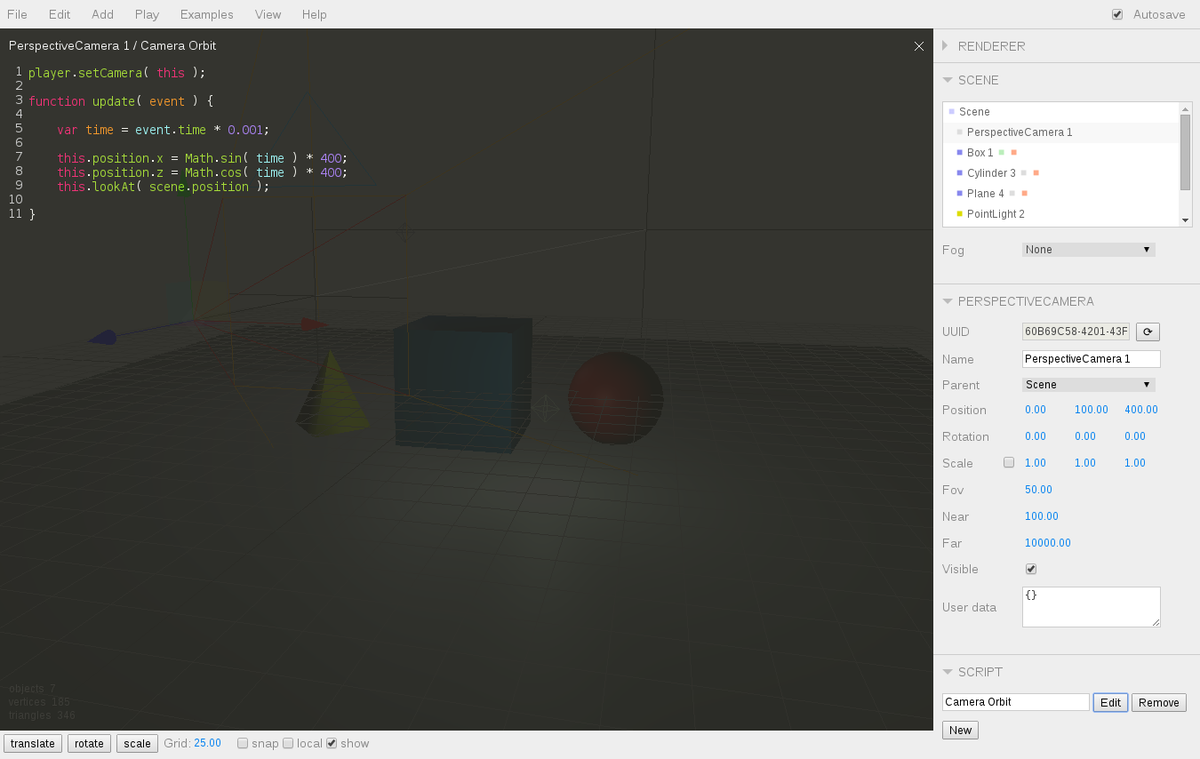This screenshot has height=759, width=1200.
Task: Click the green geometry square on the Box 1 row
Action: pyautogui.click(x=1002, y=153)
